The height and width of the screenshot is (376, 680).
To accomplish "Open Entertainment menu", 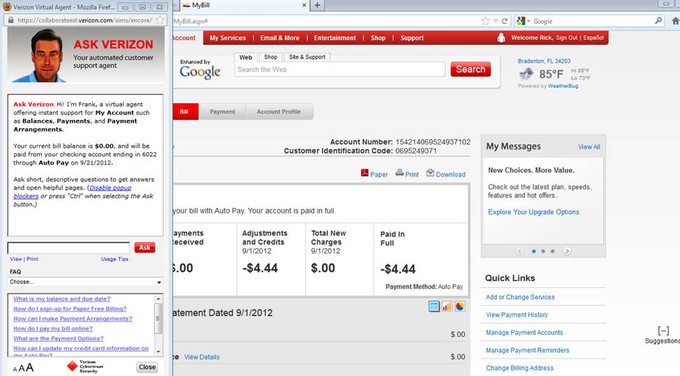I will coord(335,38).
